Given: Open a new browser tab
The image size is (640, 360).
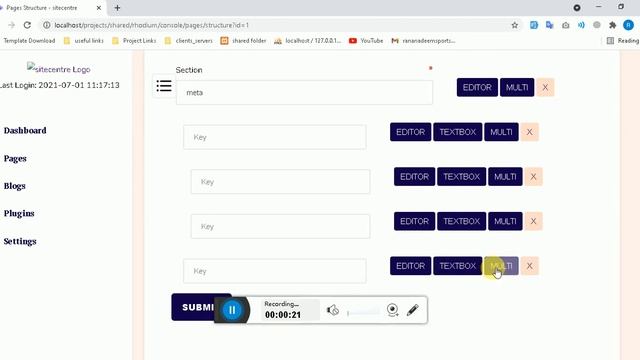Looking at the screenshot, I should pyautogui.click(x=117, y=8).
